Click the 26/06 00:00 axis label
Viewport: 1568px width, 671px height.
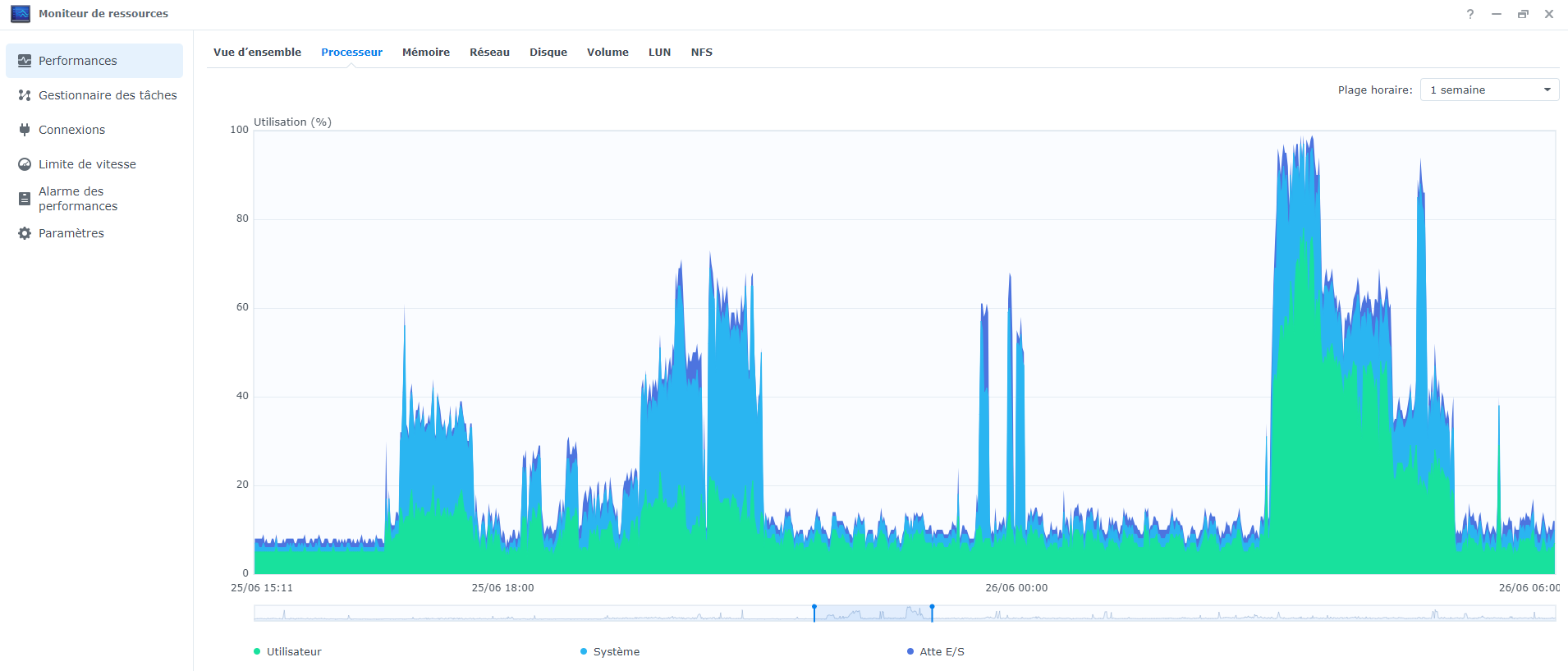coord(1016,588)
